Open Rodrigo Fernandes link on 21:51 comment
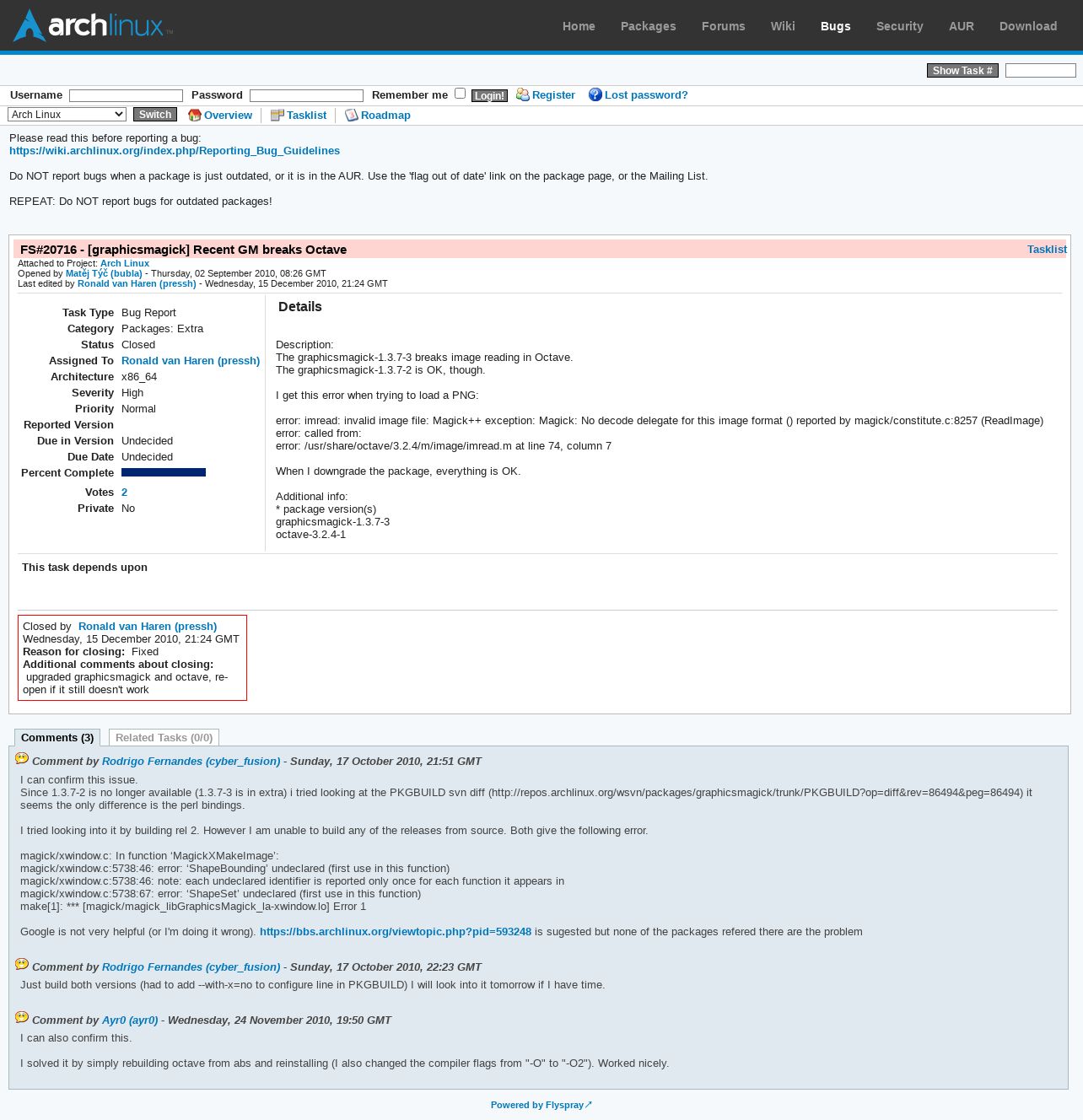 (191, 762)
